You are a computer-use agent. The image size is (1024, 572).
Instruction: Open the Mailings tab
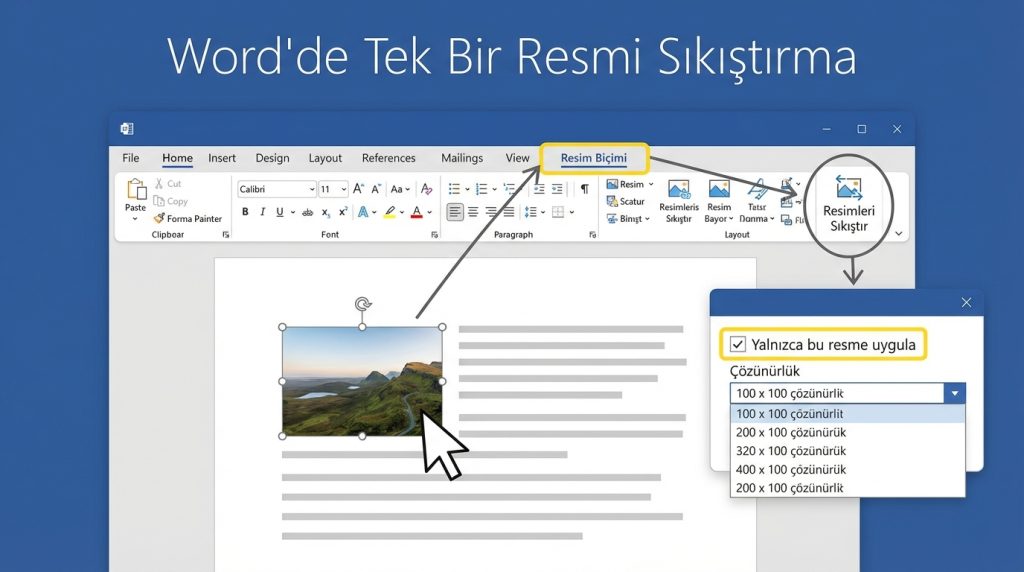click(x=462, y=158)
